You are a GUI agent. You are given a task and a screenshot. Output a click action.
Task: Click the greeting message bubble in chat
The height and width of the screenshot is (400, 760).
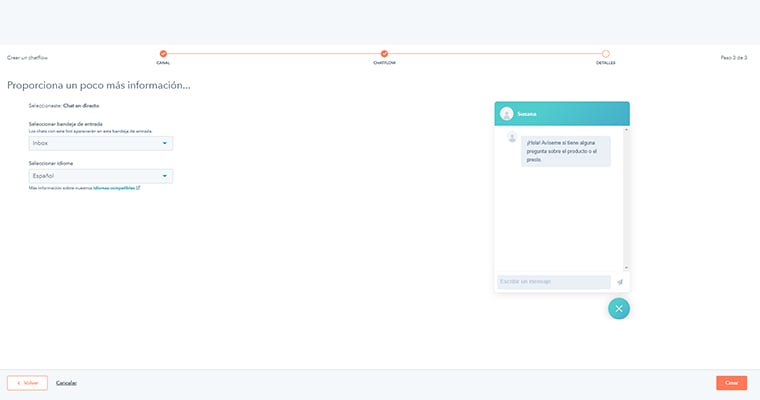565,151
